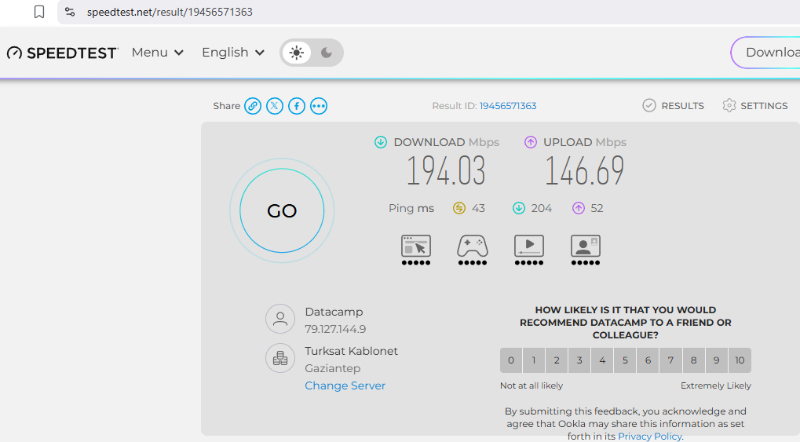Screen dimensions: 800x442
Task: Share the result on Facebook
Action: [296, 106]
